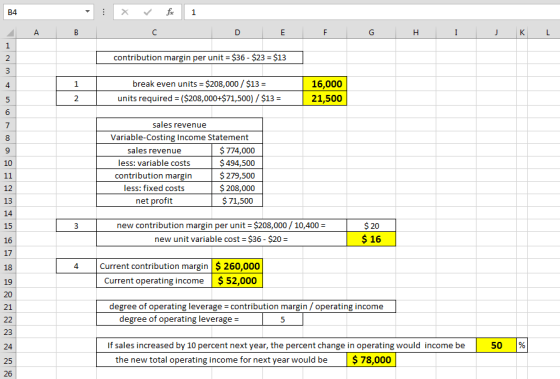Select column F header

coord(325,33)
